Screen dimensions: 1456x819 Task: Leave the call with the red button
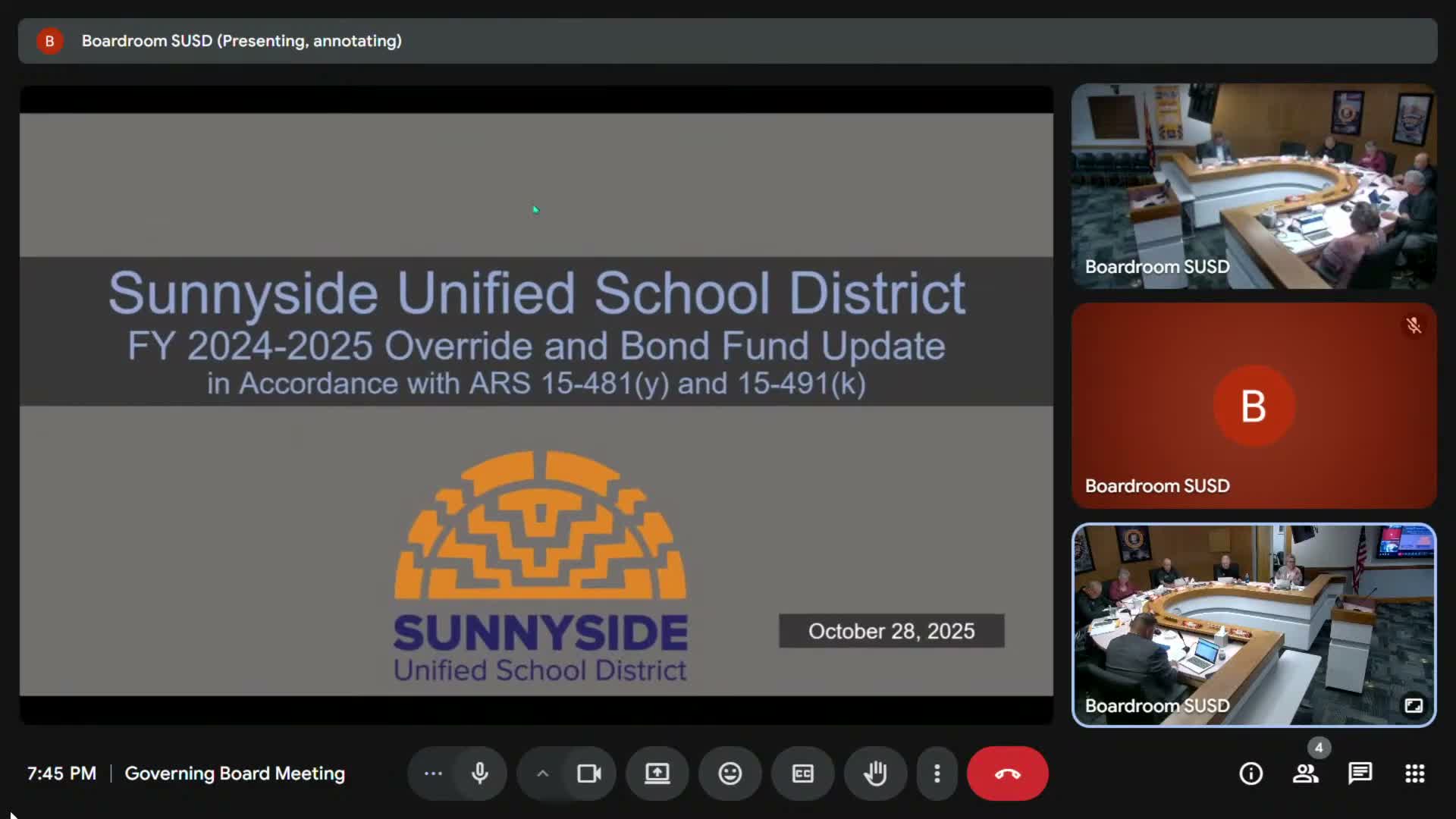point(1007,773)
